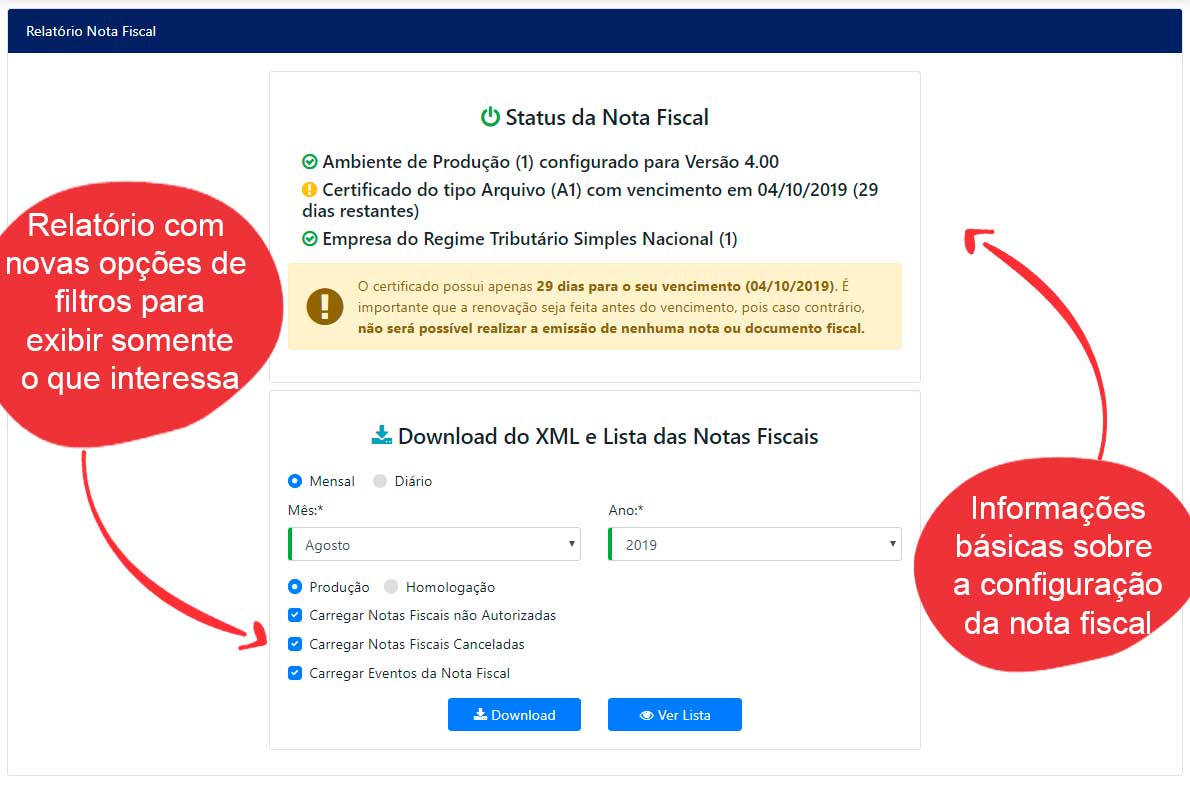Viewport: 1190px width, 785px height.
Task: Select the Diário radio option
Action: tap(380, 481)
